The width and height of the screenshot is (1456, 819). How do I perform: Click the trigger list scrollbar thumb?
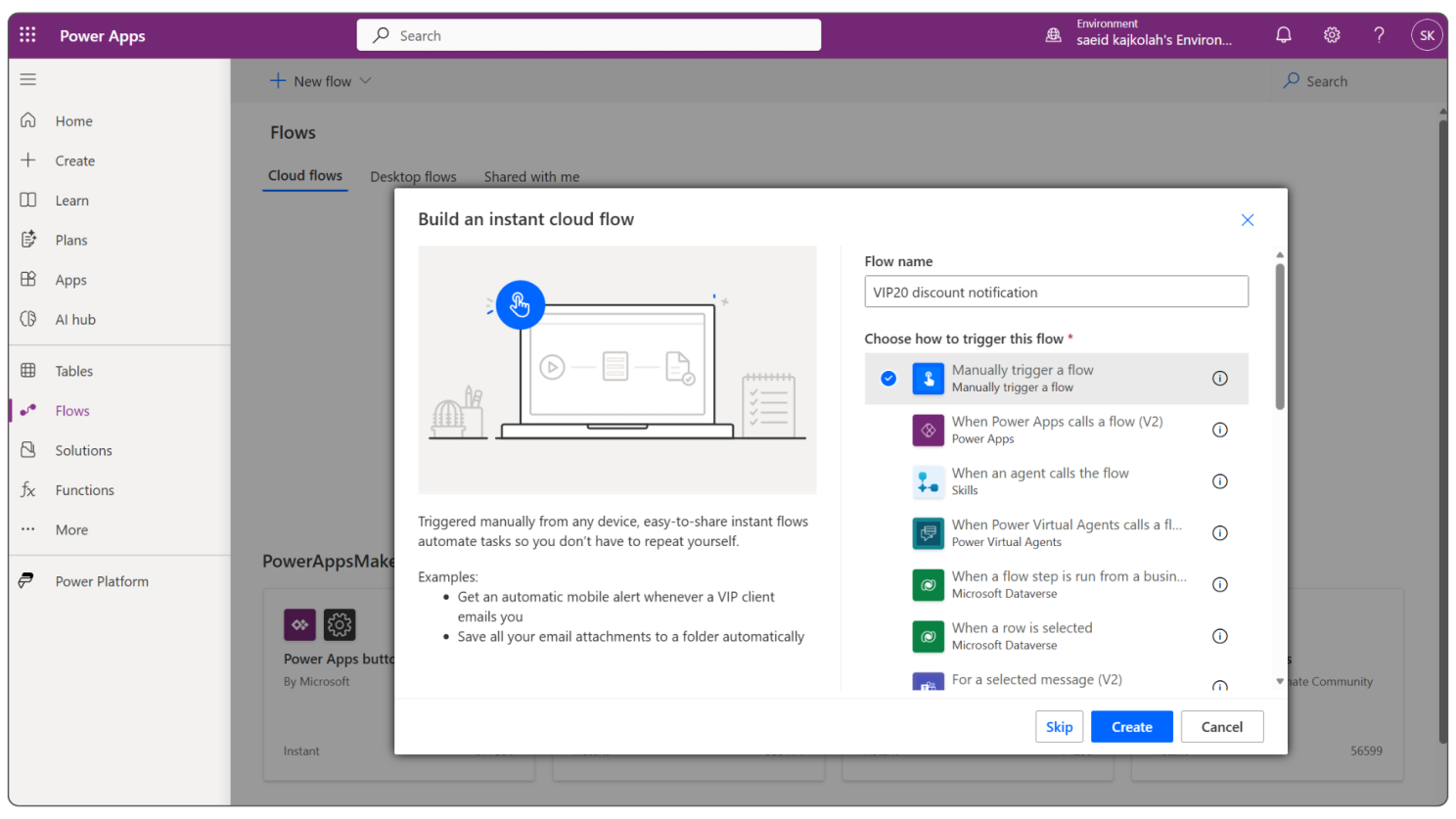(1280, 336)
